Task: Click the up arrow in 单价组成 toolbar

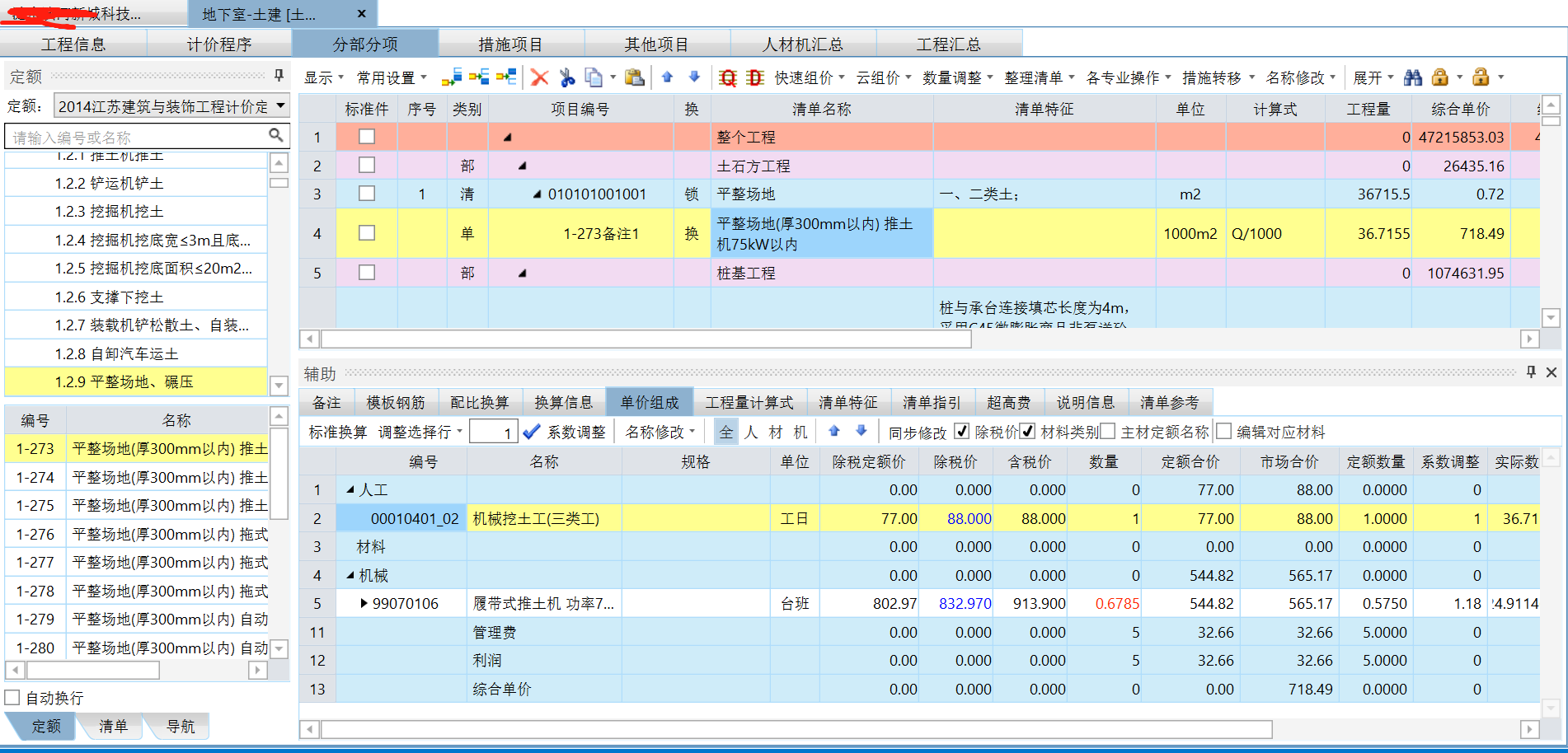Action: pyautogui.click(x=834, y=431)
